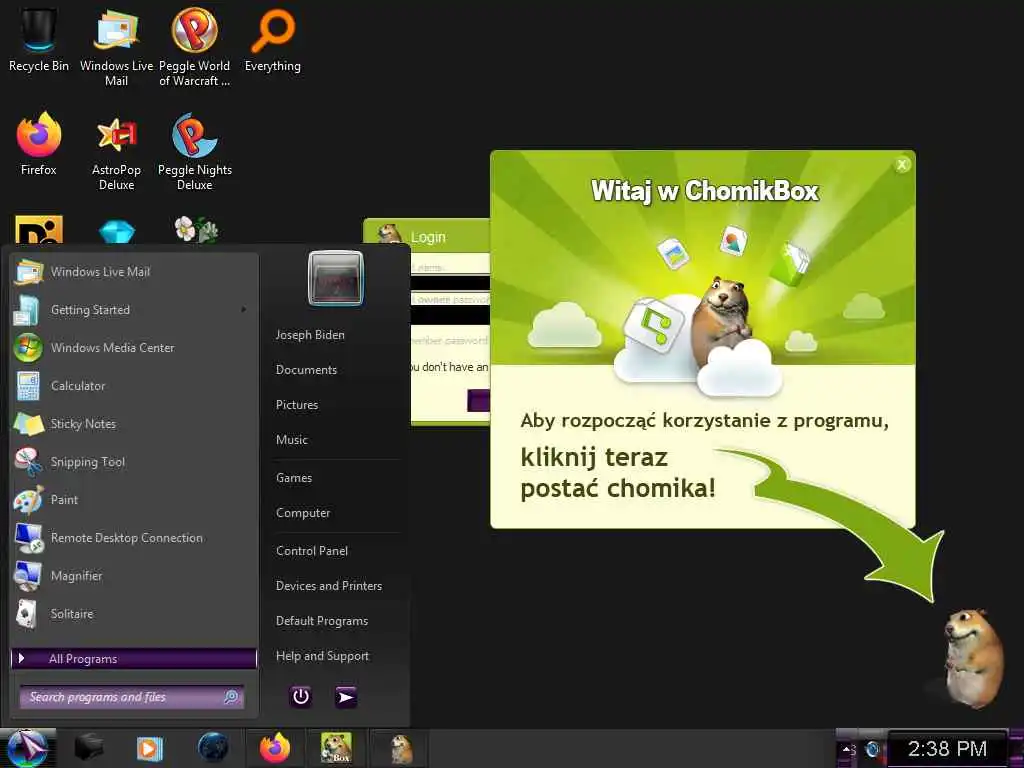Screen dimensions: 1024x768
Task: Open Paint from Start menu
Action: pyautogui.click(x=134, y=500)
